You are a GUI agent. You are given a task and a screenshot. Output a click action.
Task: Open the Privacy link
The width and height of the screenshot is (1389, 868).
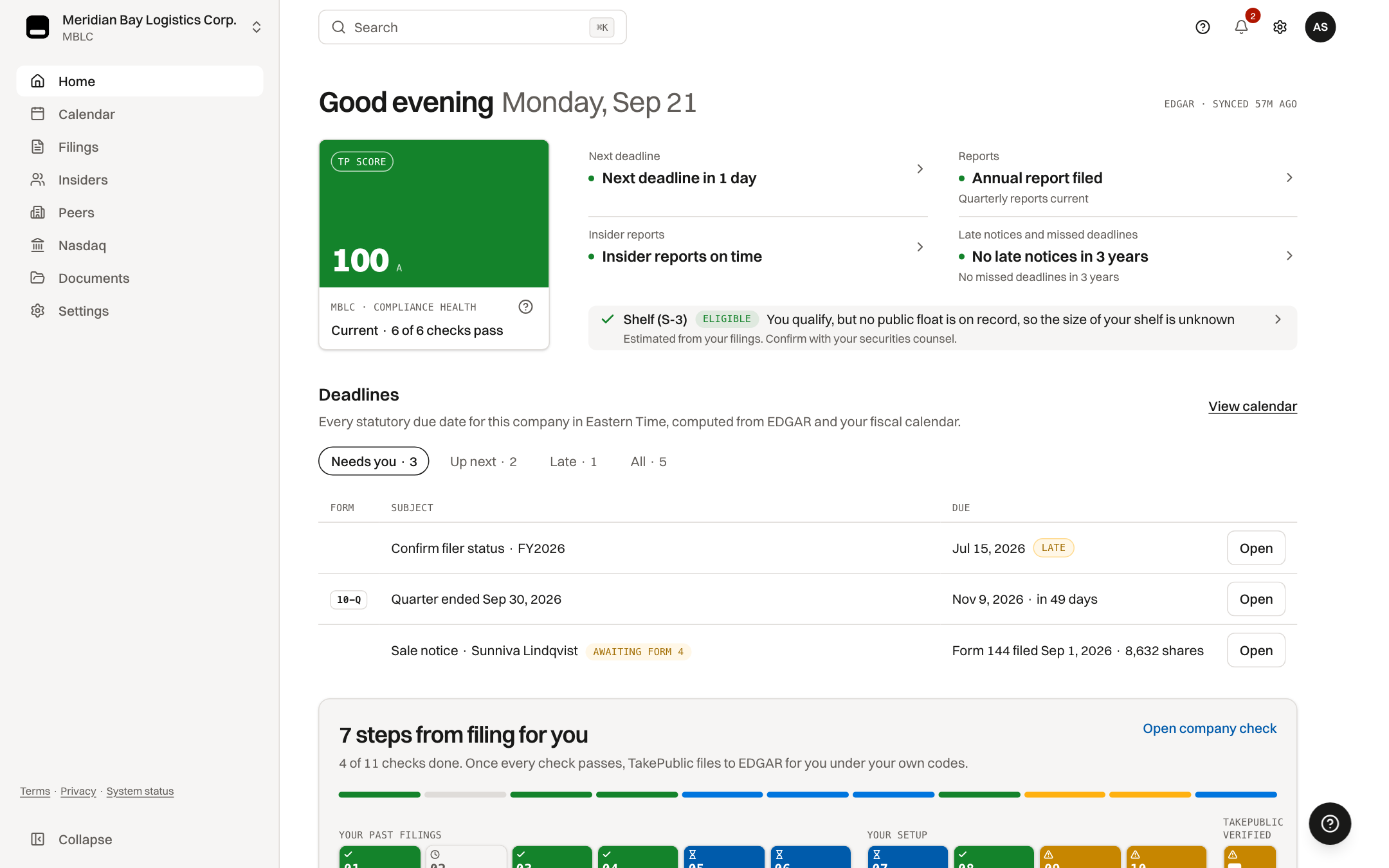pos(78,791)
